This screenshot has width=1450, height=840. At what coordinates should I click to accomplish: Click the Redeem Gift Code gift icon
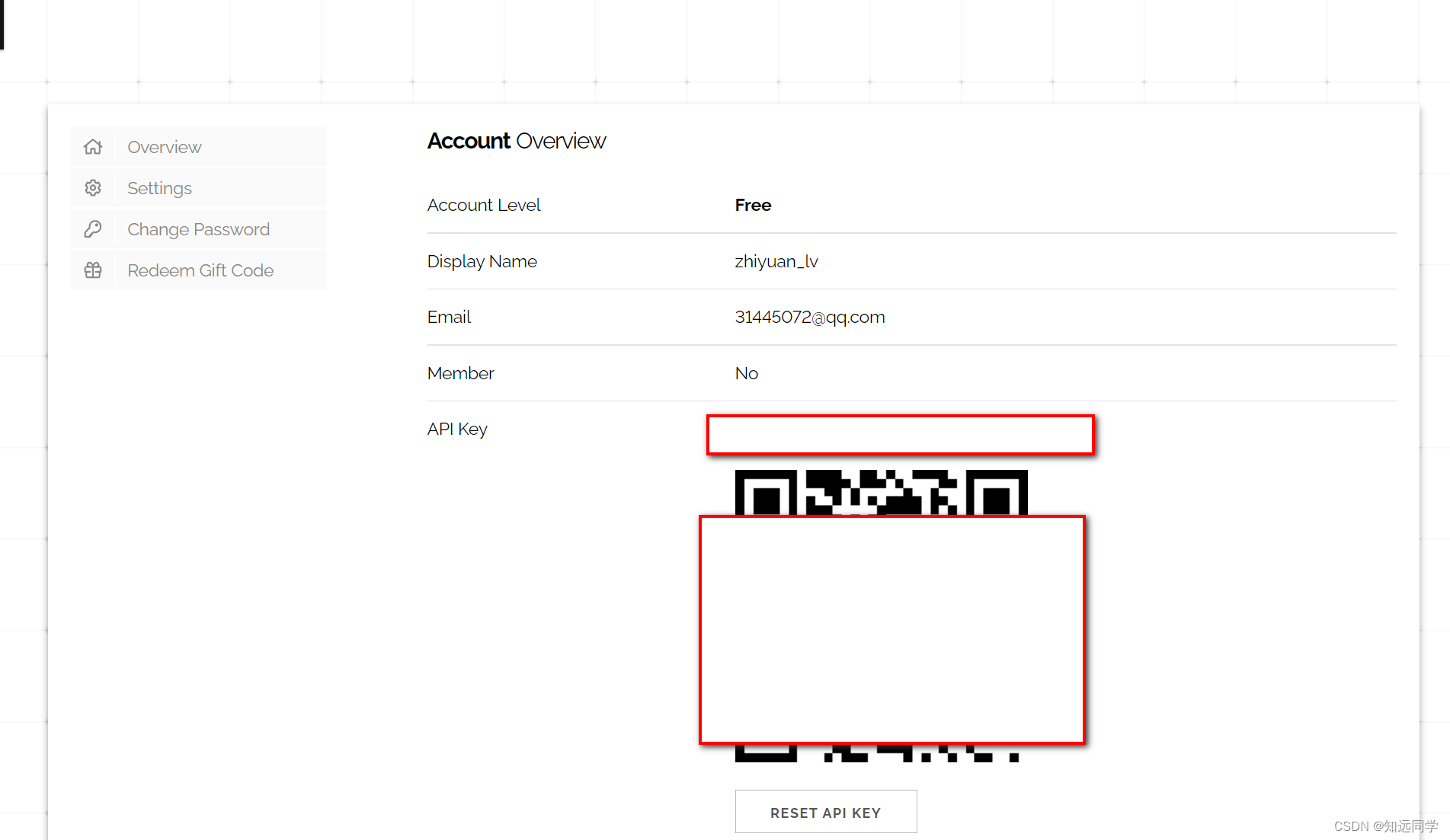pos(93,270)
